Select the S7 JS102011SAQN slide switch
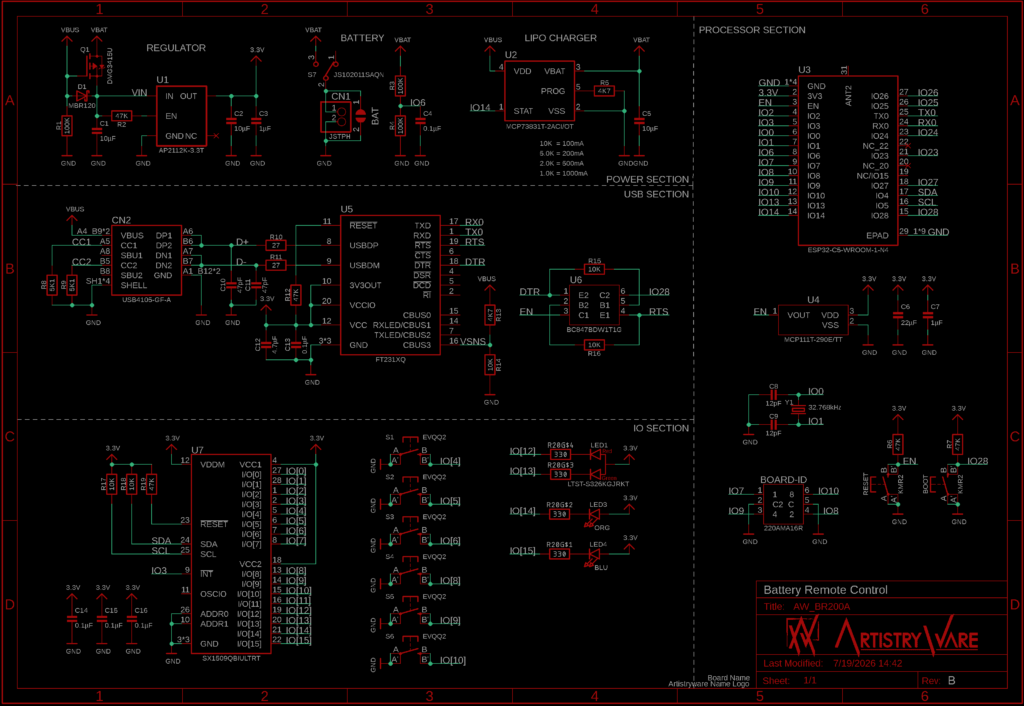Image resolution: width=1024 pixels, height=706 pixels. 324,67
